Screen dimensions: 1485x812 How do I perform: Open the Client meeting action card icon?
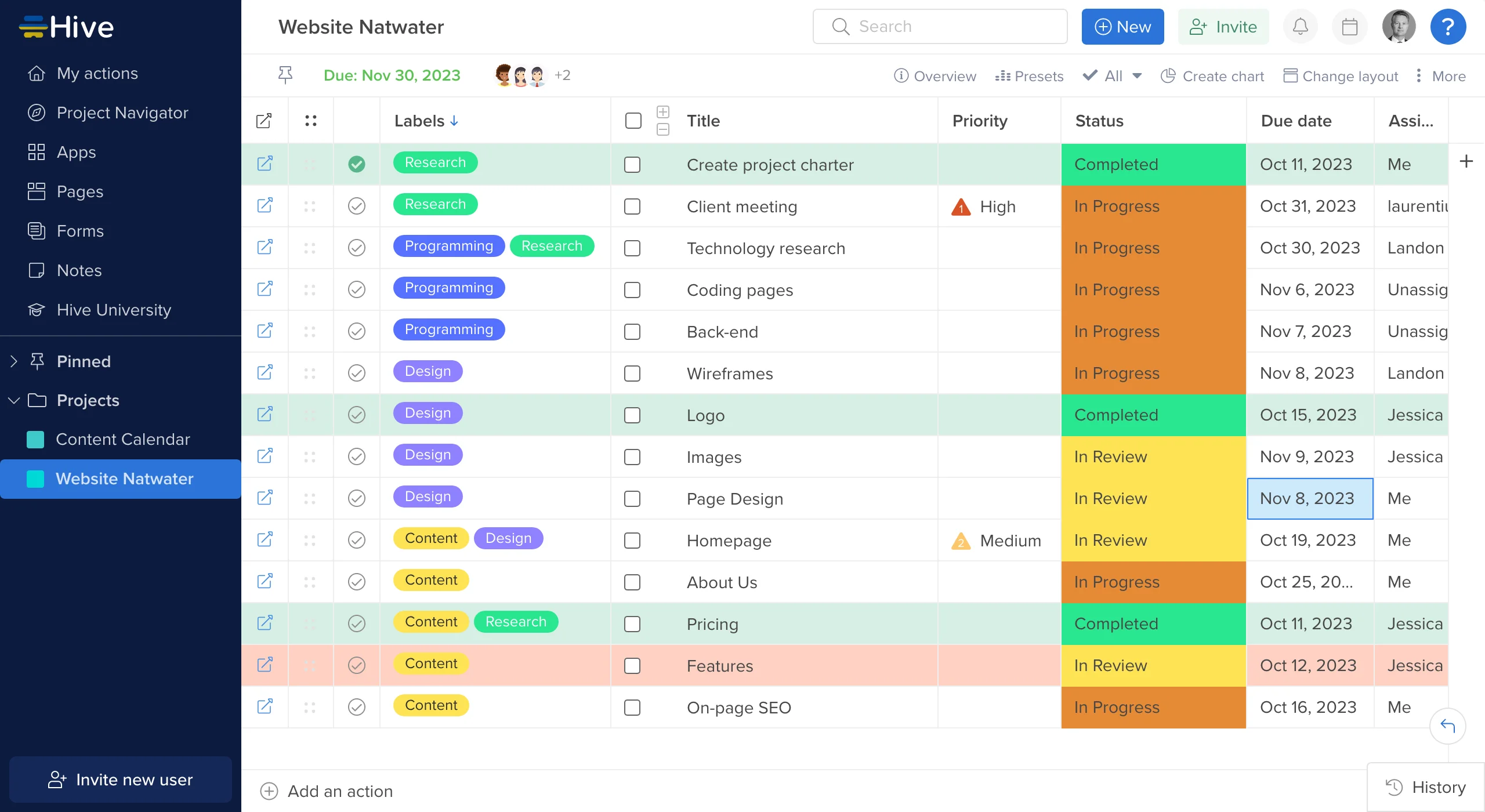click(x=265, y=206)
